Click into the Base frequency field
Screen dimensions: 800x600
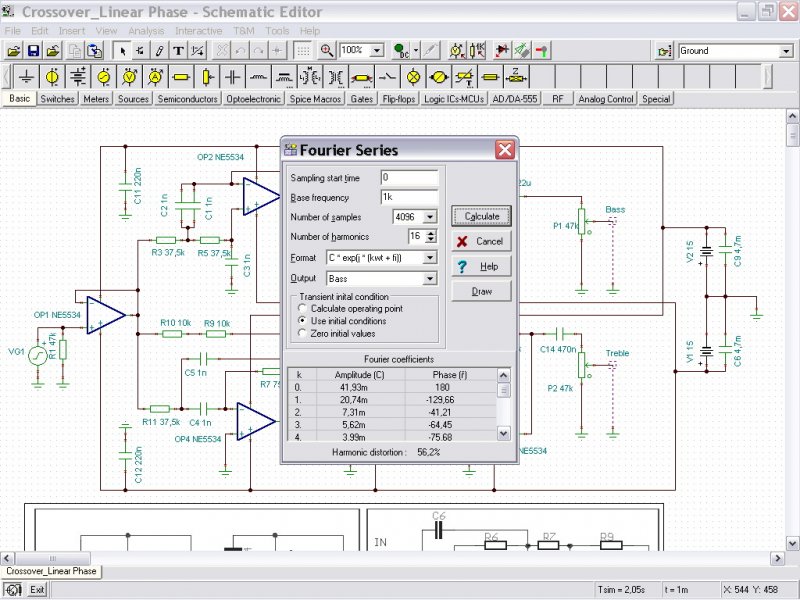click(409, 197)
